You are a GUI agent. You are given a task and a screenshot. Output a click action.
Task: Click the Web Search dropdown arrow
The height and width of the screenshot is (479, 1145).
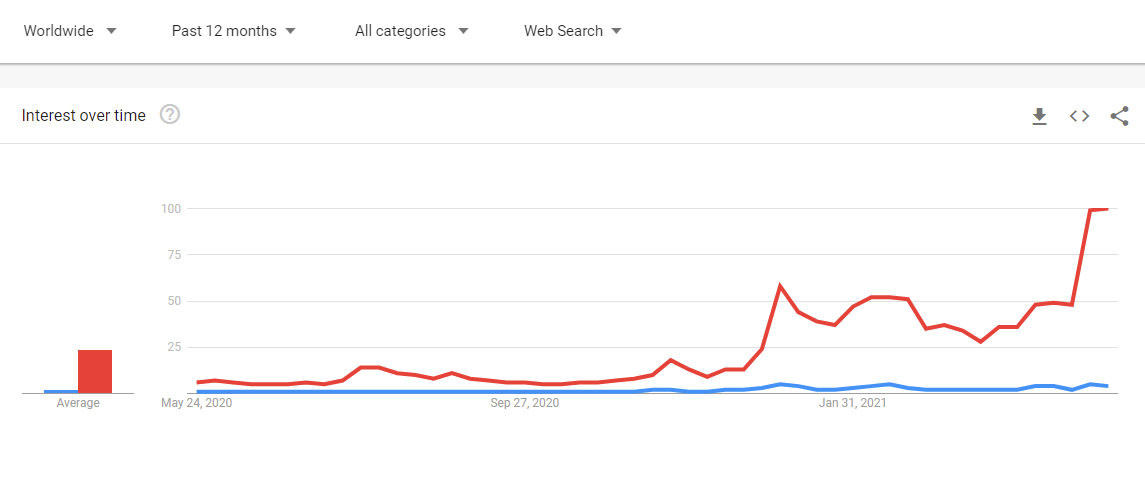(616, 31)
